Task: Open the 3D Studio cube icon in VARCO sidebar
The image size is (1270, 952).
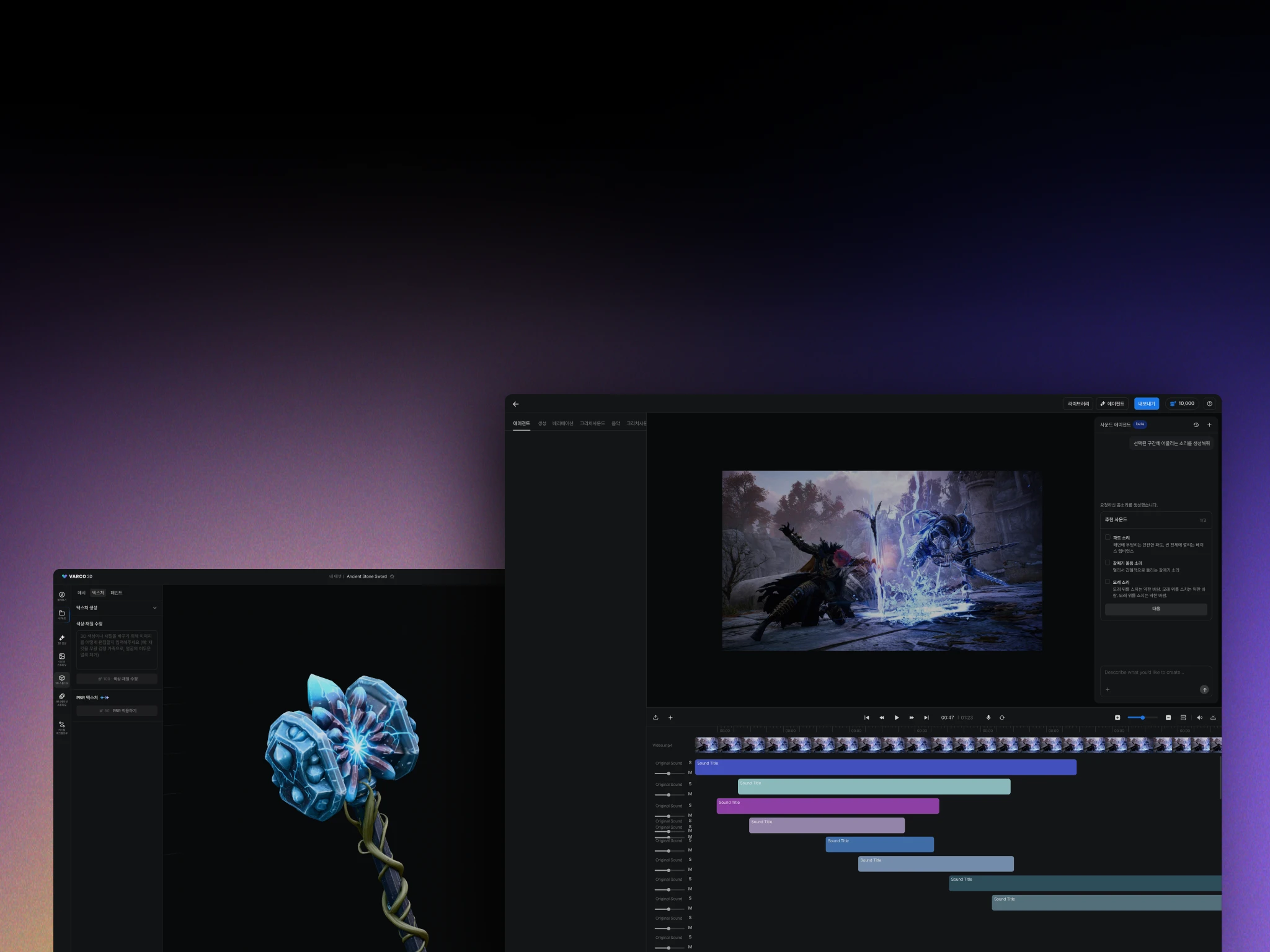Action: point(61,679)
